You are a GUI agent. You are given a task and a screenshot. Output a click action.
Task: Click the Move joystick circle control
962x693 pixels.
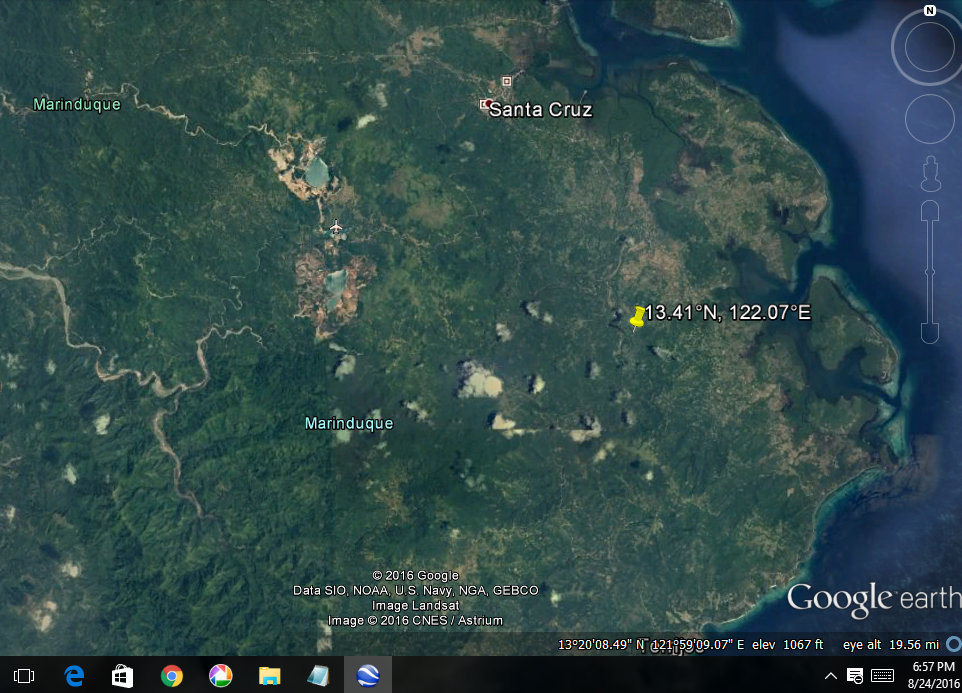927,119
